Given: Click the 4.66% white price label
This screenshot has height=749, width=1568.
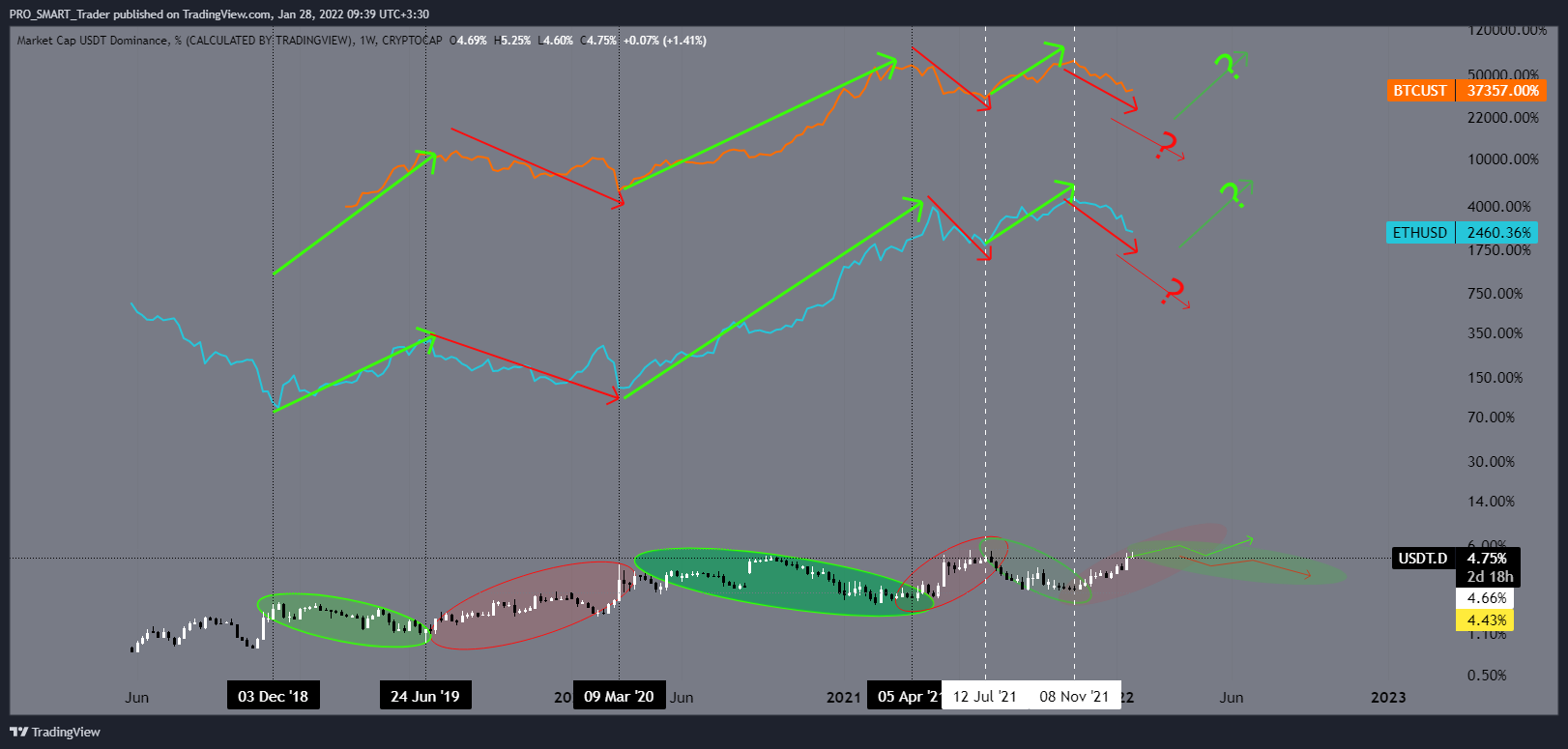Looking at the screenshot, I should point(1486,598).
